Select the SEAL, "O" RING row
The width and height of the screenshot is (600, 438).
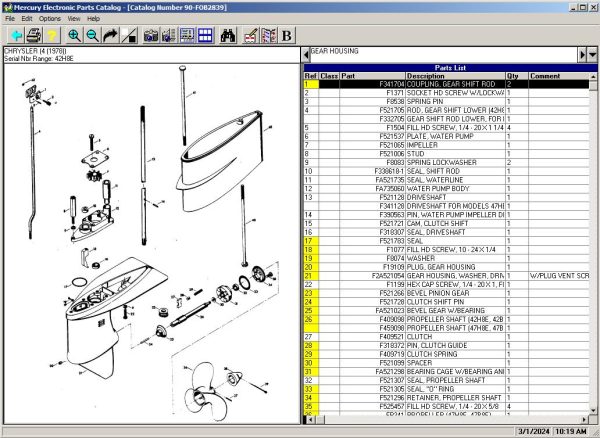tap(447, 389)
